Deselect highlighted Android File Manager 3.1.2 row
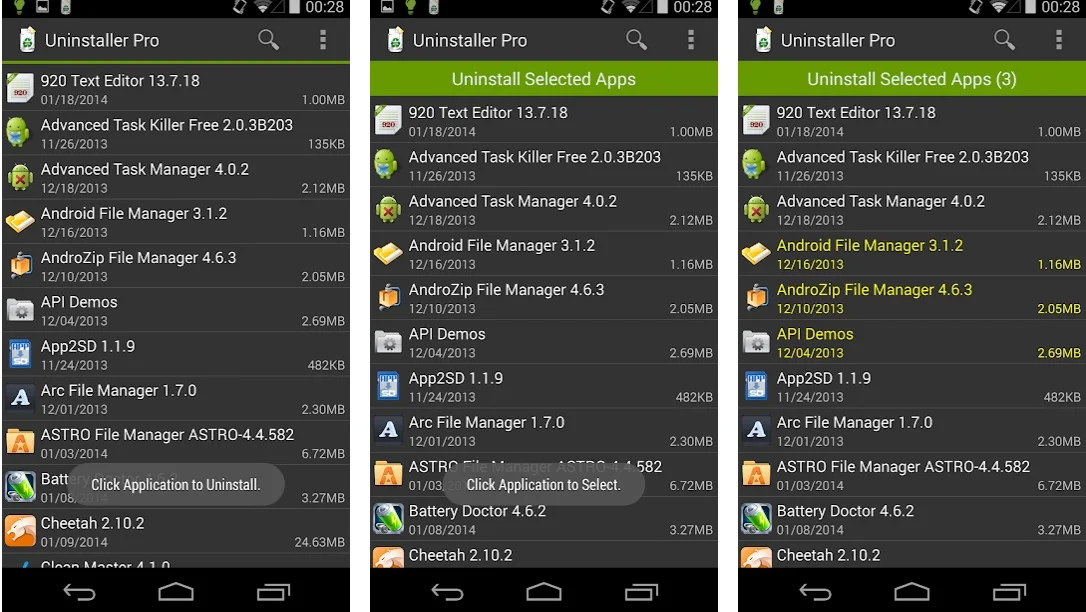This screenshot has height=612, width=1086. 911,253
